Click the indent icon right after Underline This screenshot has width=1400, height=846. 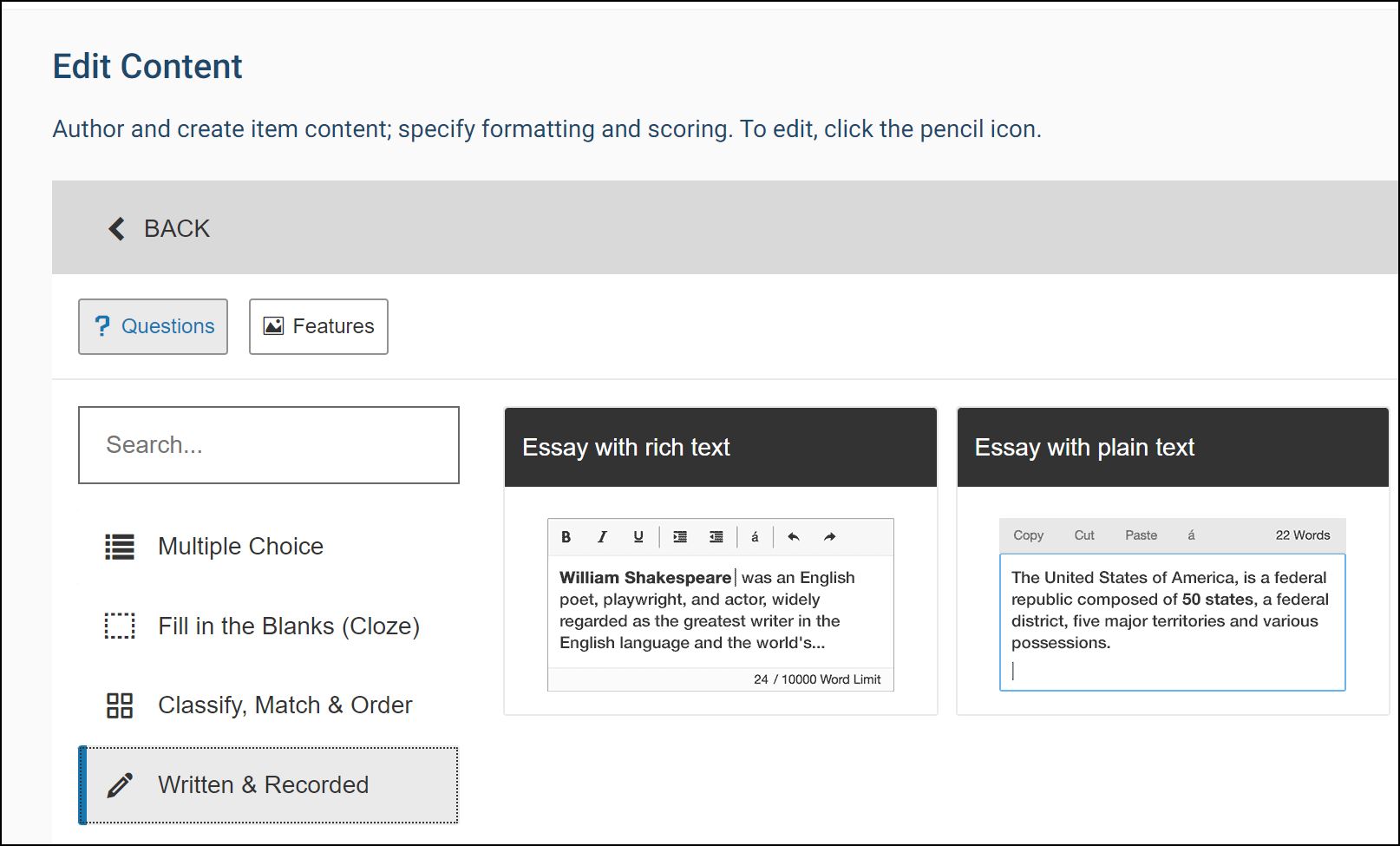(x=680, y=537)
